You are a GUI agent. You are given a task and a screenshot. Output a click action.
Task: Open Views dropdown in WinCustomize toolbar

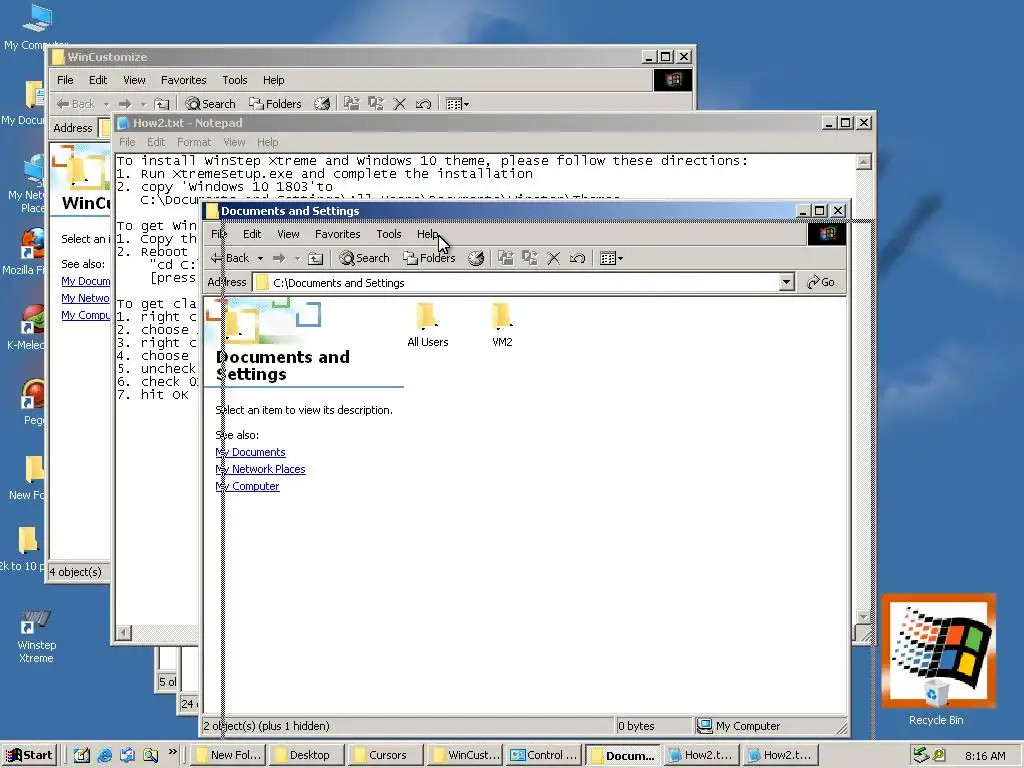coord(457,104)
